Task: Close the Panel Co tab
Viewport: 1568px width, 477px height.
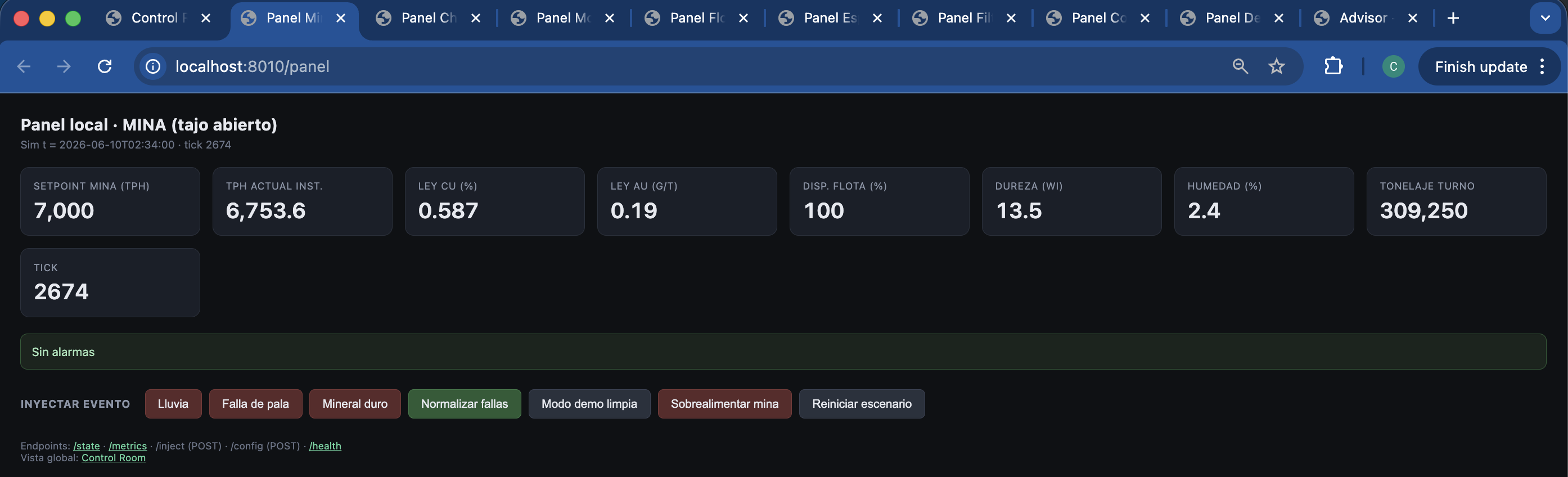Action: 1145,18
